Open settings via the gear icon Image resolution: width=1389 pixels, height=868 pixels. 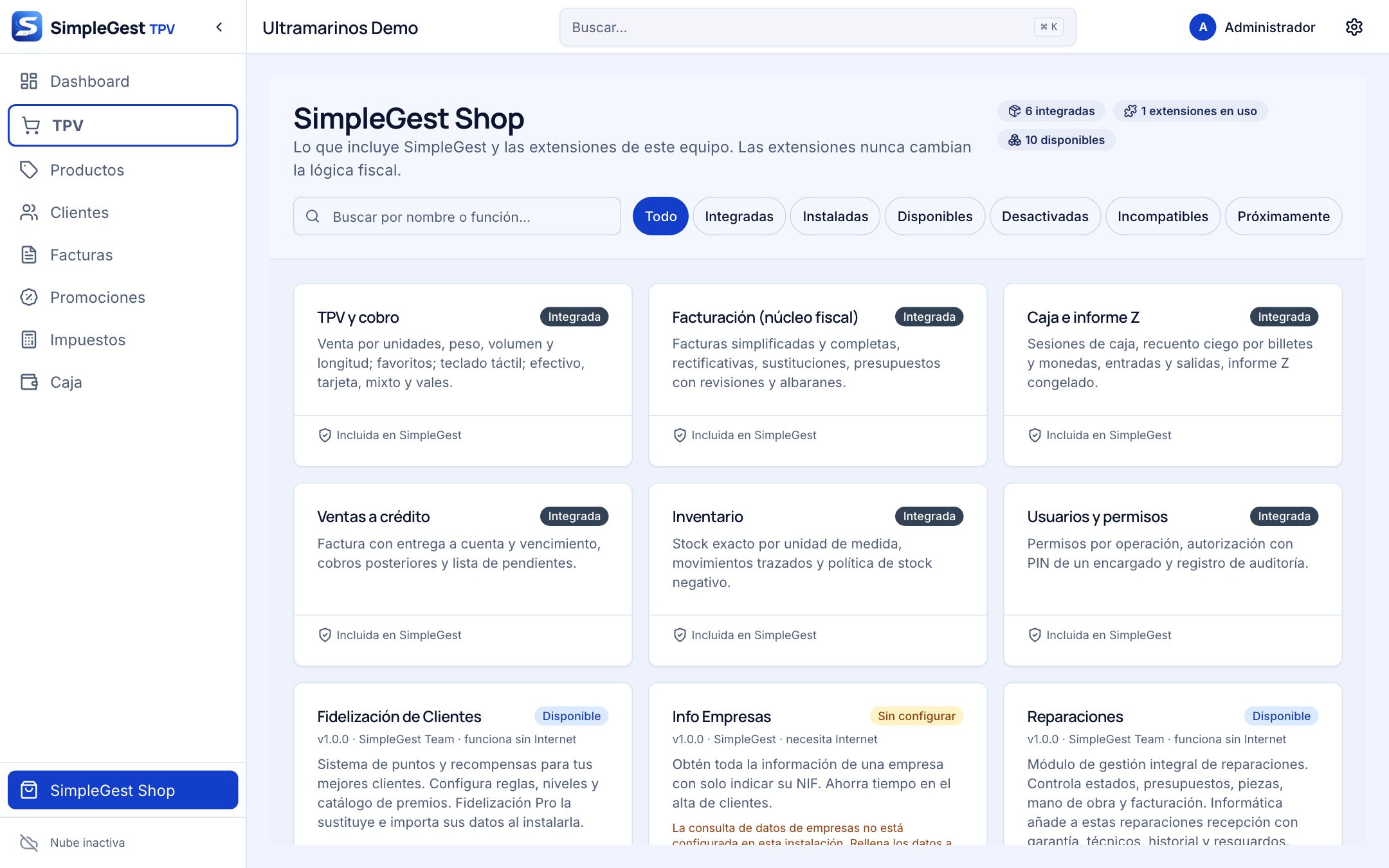click(1354, 27)
